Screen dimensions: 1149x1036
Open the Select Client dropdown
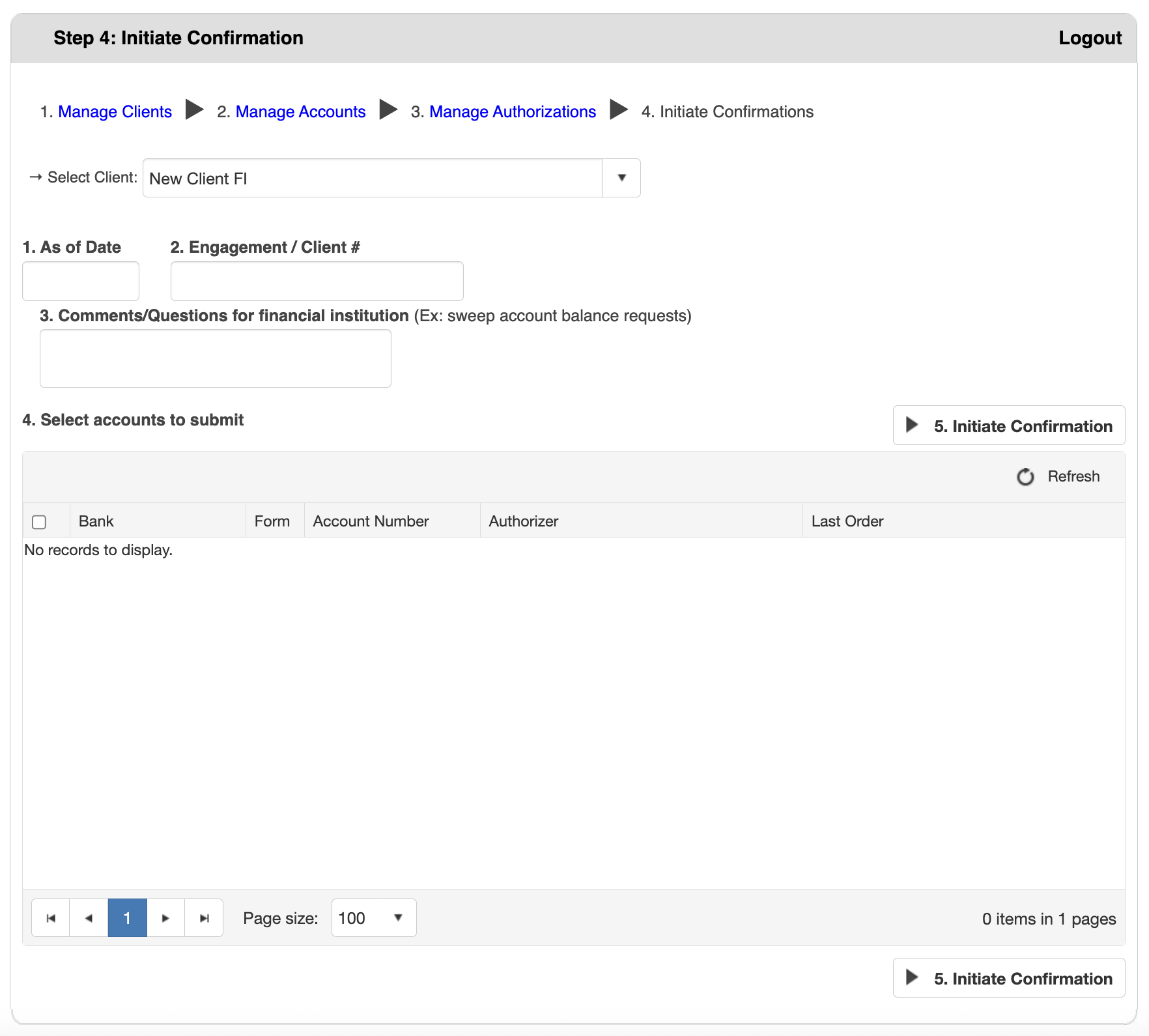[x=621, y=177]
